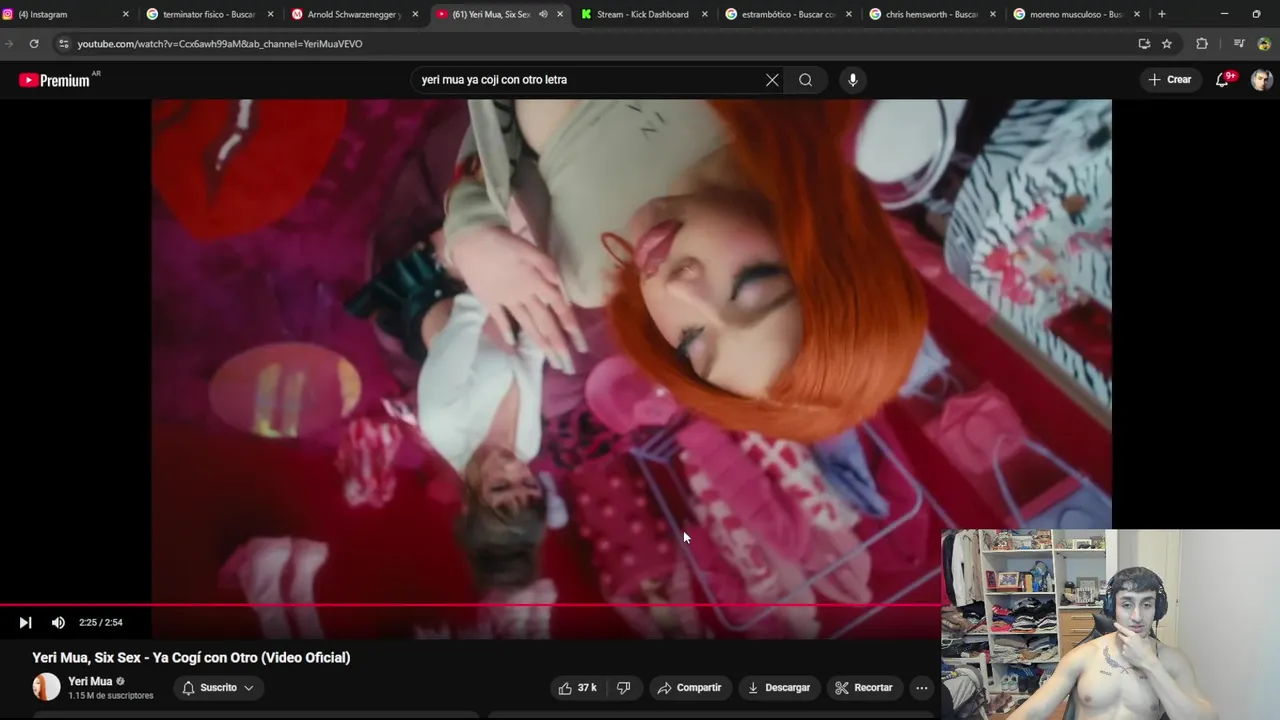1280x720 pixels.
Task: Close the estrambótico tab
Action: pos(850,14)
